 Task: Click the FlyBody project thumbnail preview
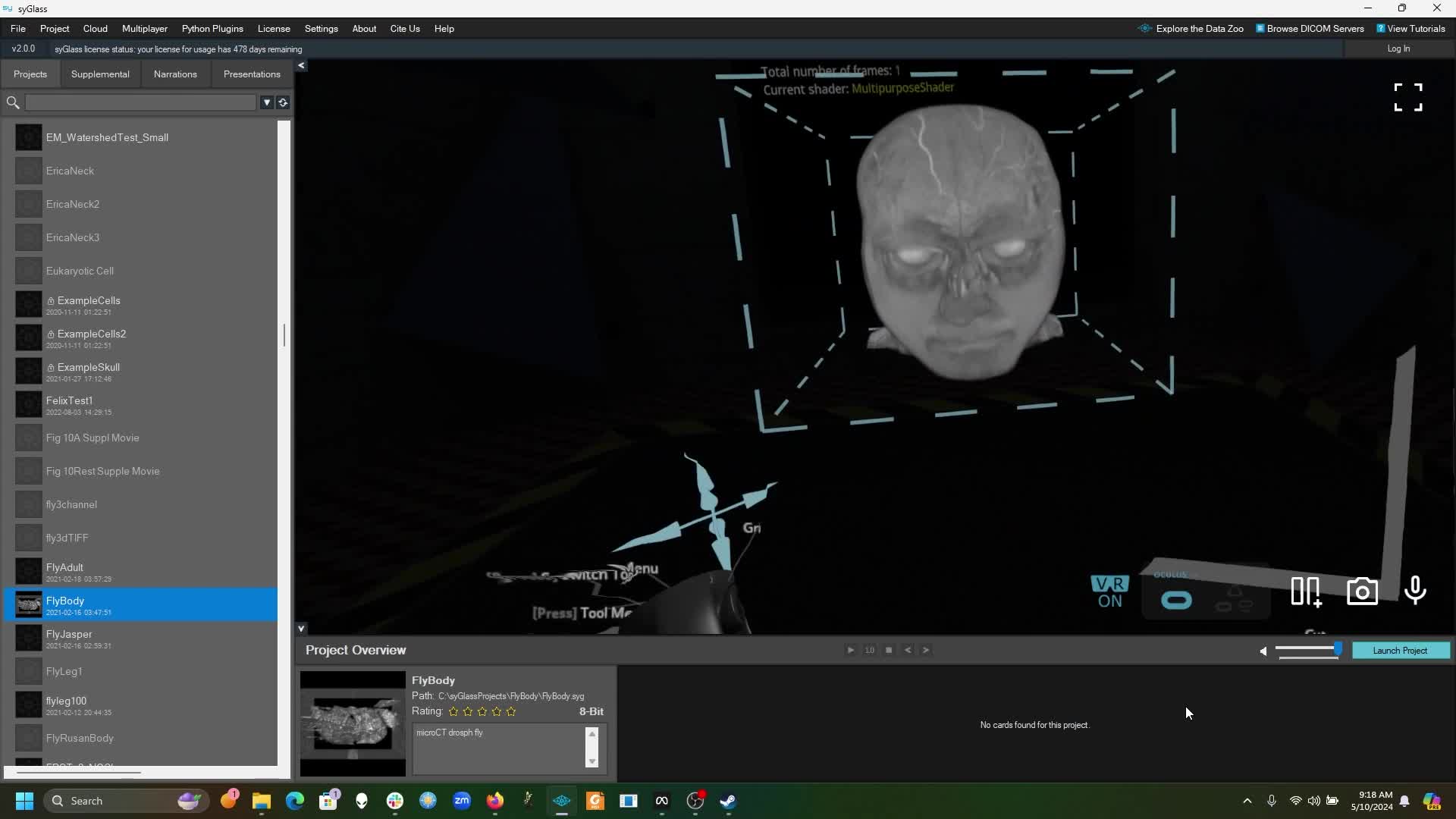[353, 723]
